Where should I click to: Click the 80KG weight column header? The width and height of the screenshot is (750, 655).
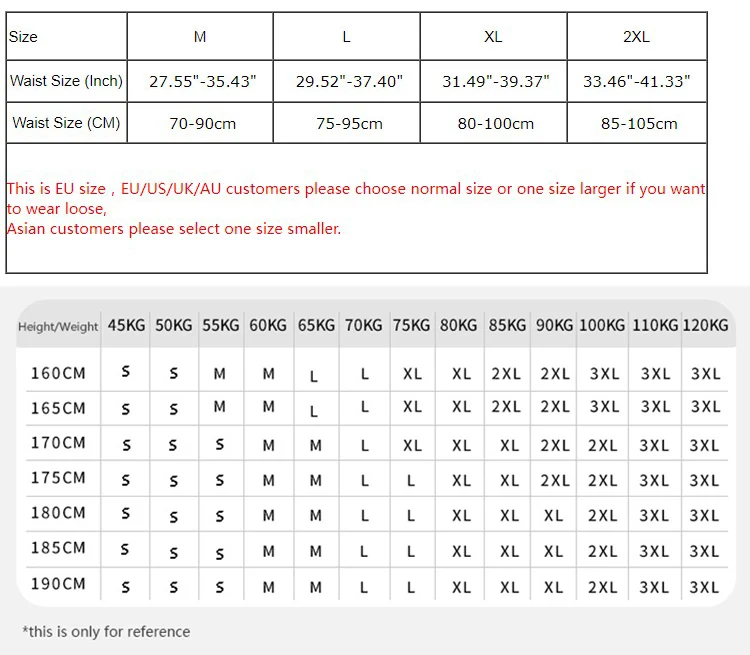[458, 325]
